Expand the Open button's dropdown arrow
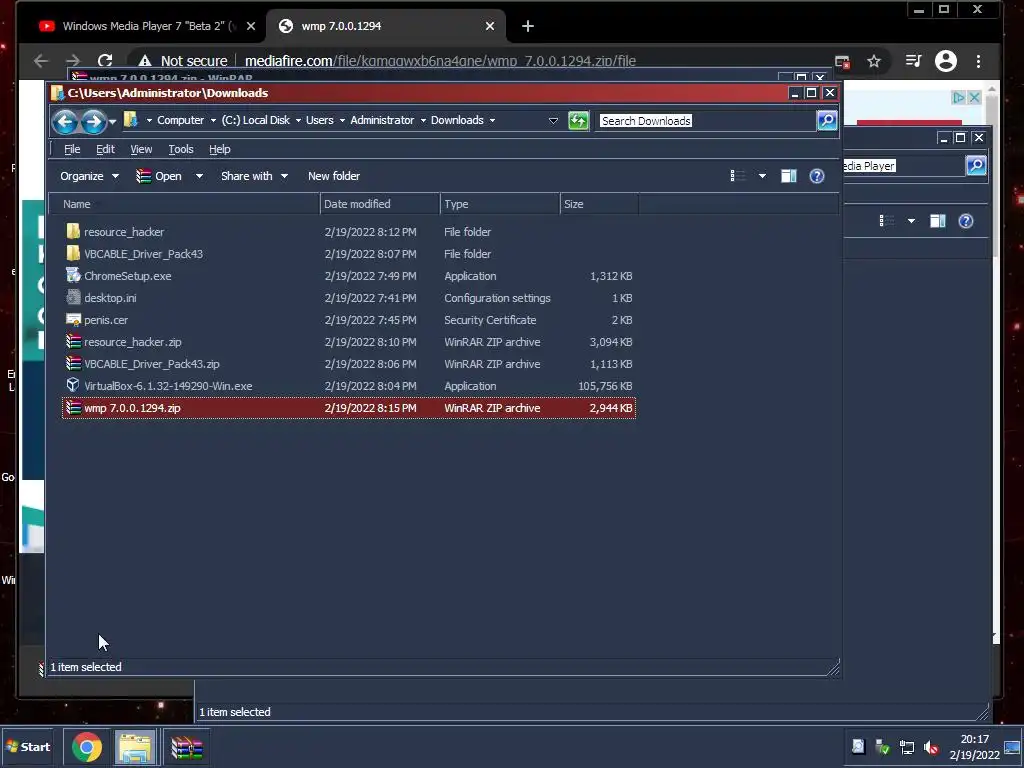The image size is (1024, 768). click(x=199, y=176)
